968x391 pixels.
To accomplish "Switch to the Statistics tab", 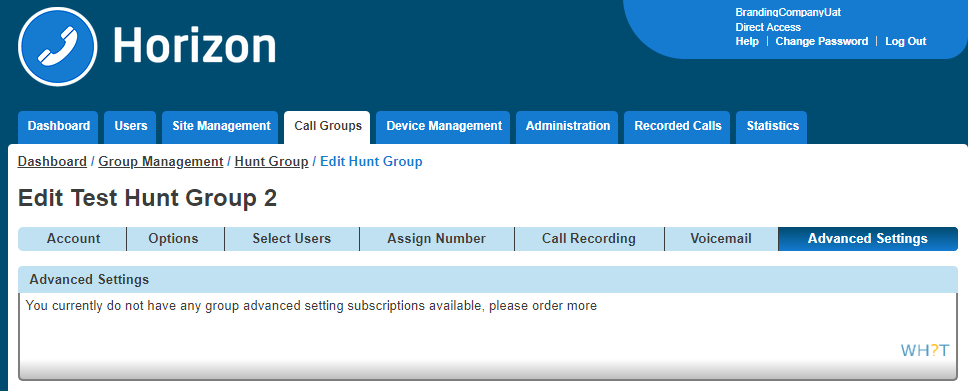I will (x=772, y=127).
